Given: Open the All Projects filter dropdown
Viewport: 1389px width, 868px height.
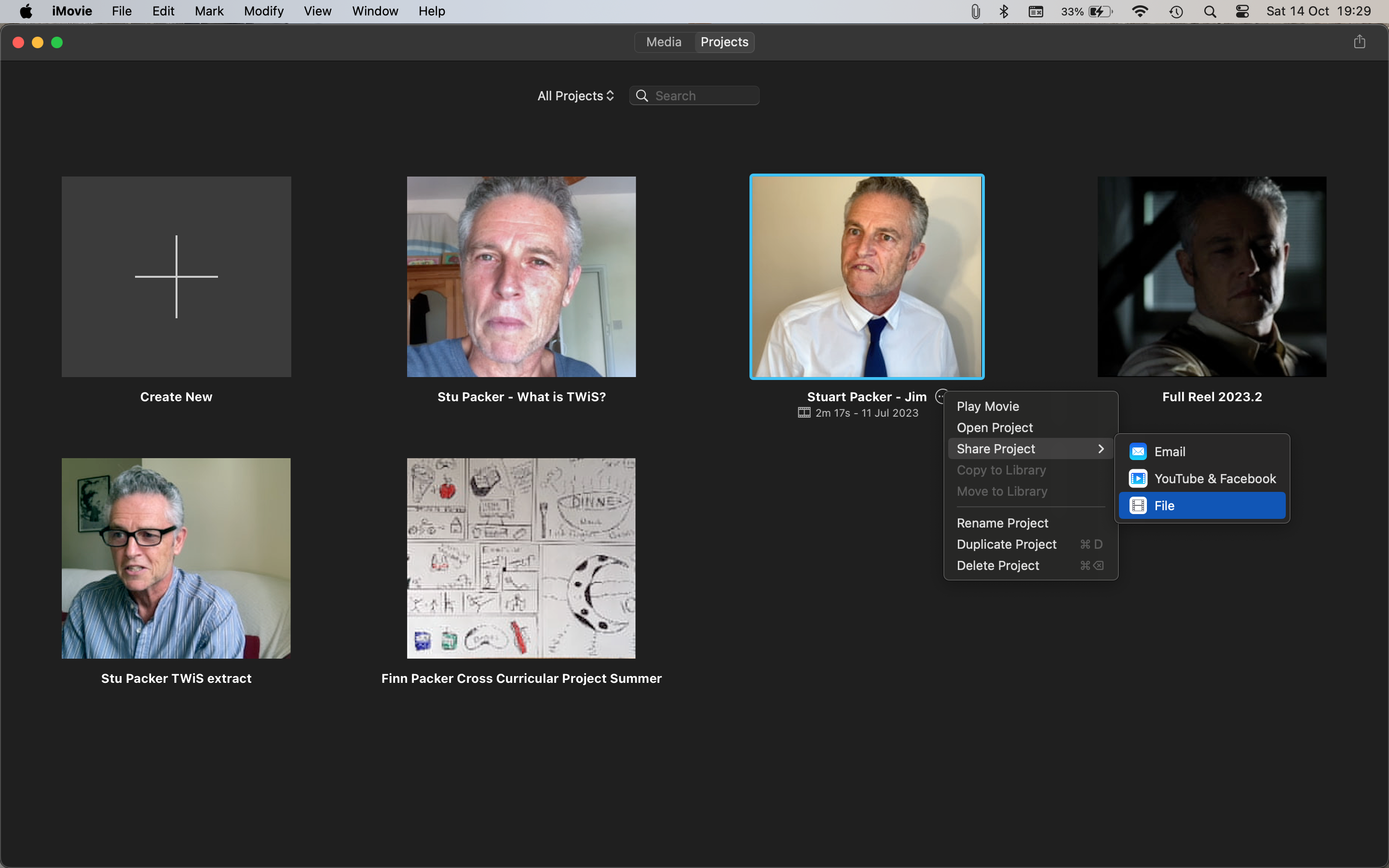Looking at the screenshot, I should [575, 96].
